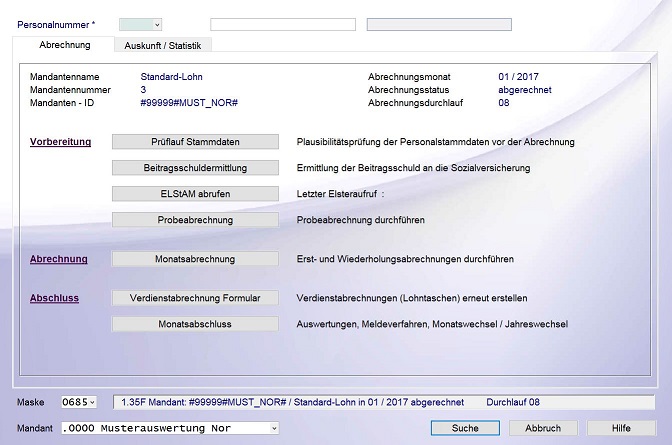Start Beitragsschuldermittlung
Viewport: 672px width, 445px height.
tap(195, 168)
